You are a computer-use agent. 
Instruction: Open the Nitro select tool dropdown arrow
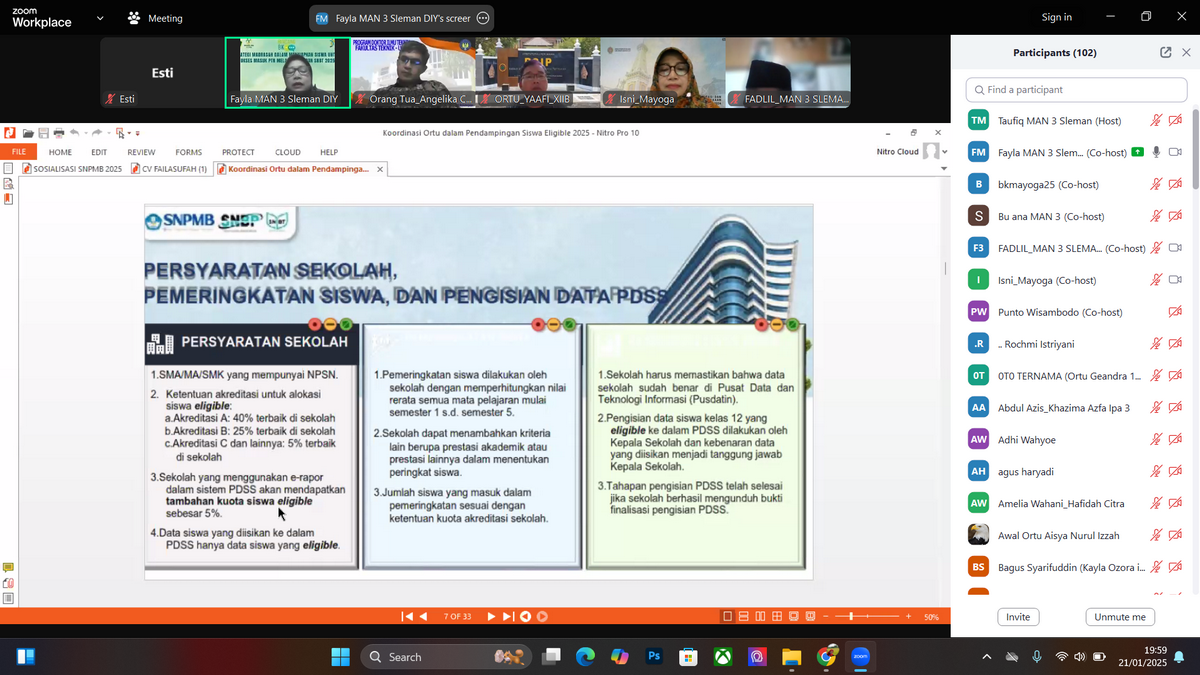[128, 132]
